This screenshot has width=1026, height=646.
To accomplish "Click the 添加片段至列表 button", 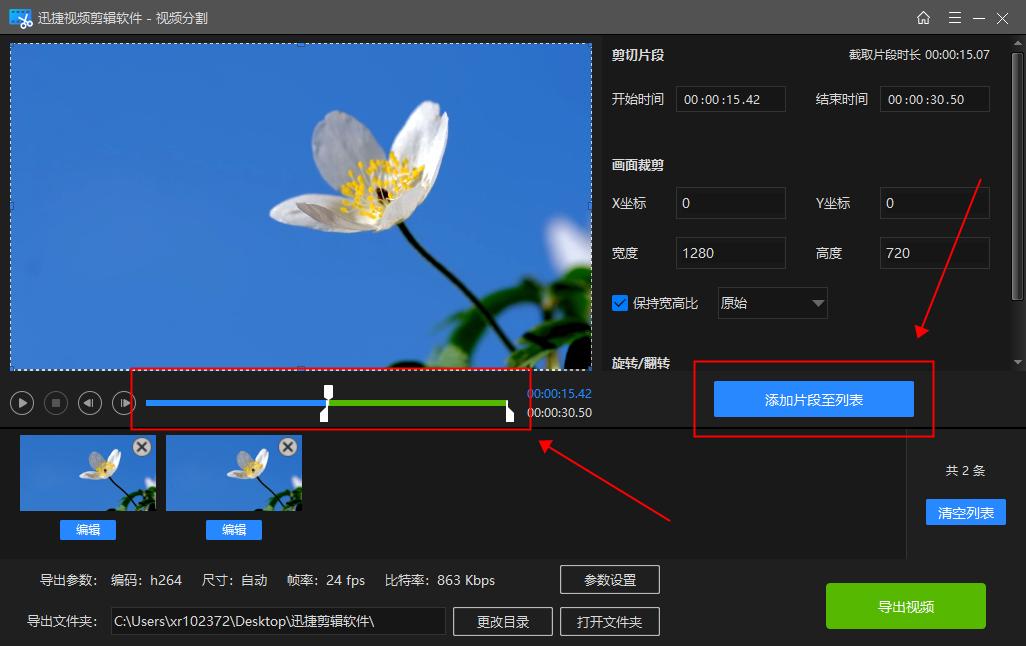I will (813, 398).
